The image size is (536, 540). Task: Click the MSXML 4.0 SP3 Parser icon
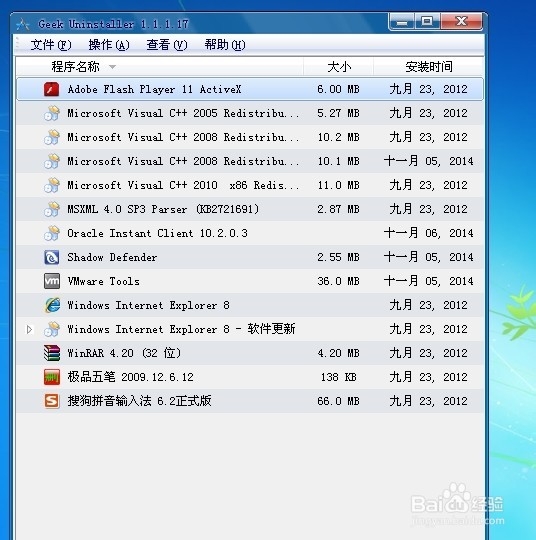click(x=51, y=209)
